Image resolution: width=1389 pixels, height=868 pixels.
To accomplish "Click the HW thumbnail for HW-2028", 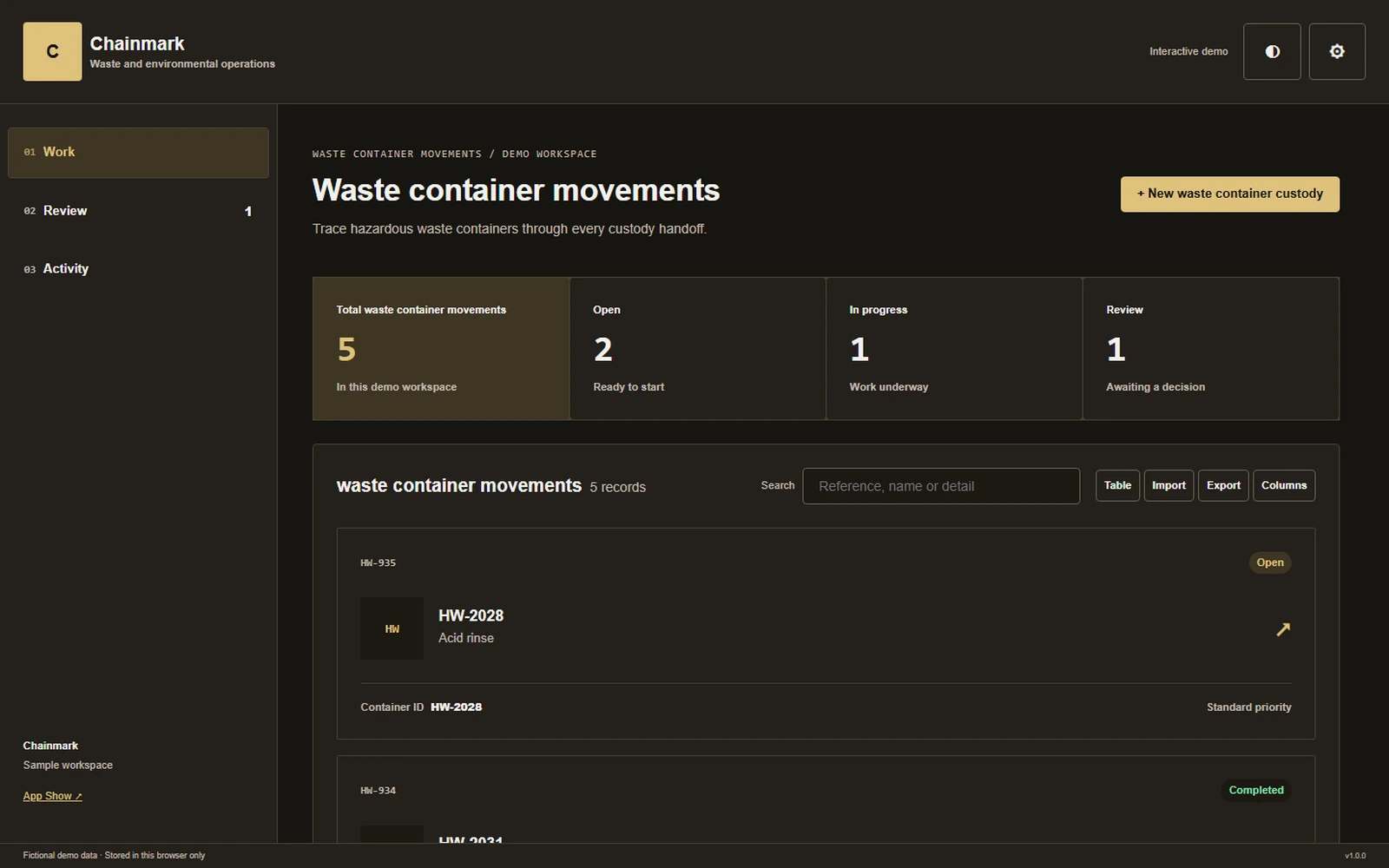I will pyautogui.click(x=392, y=628).
